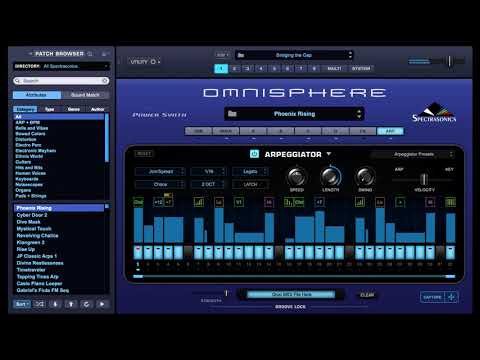Click the step modifier icon above step 32
480x360 pixels.
(x=450, y=202)
